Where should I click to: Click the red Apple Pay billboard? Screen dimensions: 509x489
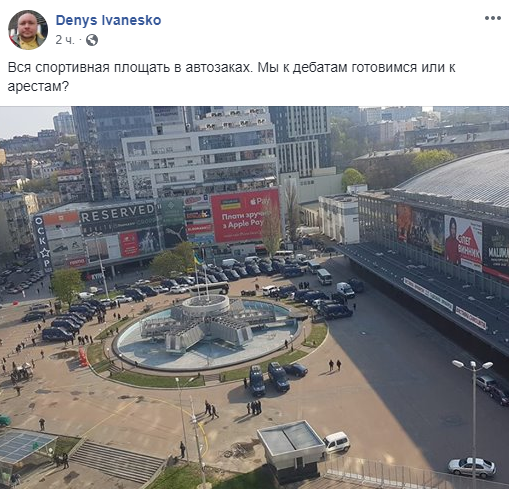[x=245, y=215]
